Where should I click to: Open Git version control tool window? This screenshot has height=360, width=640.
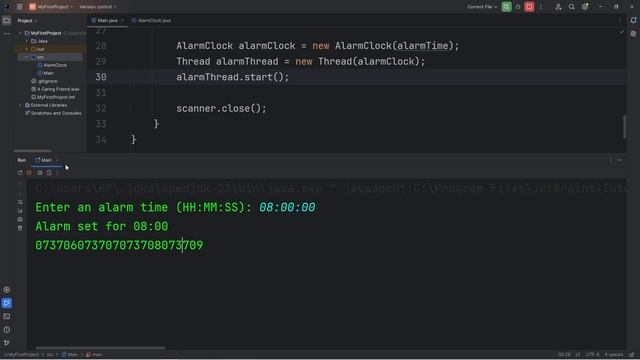[7, 343]
